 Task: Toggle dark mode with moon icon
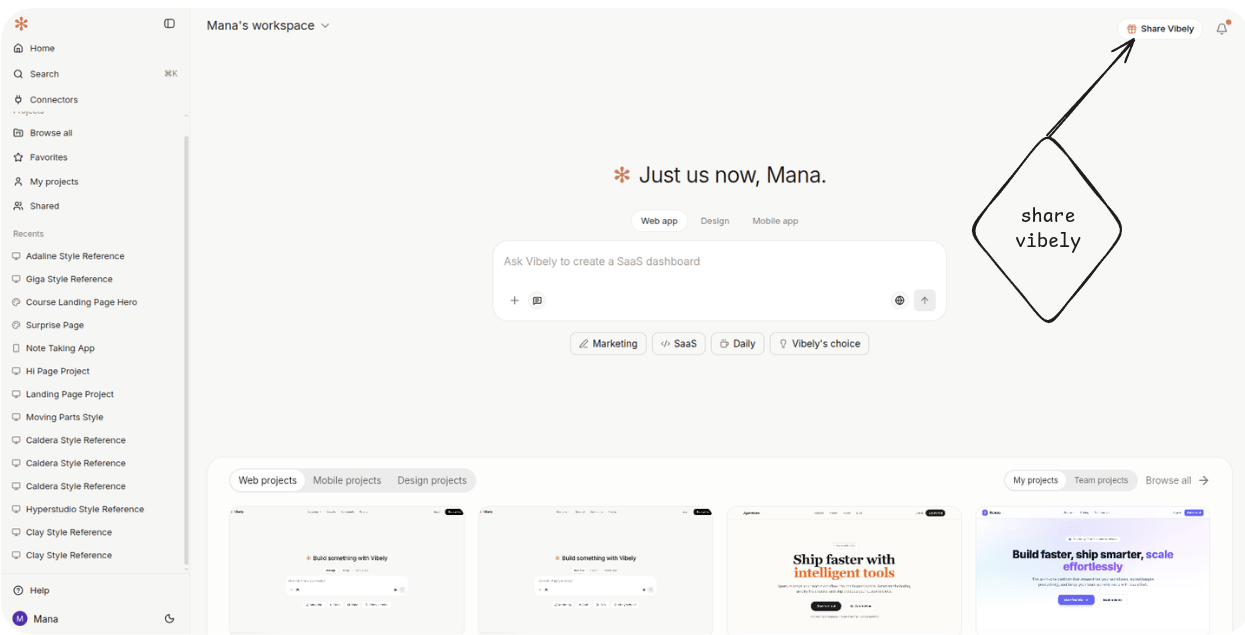[x=169, y=619]
